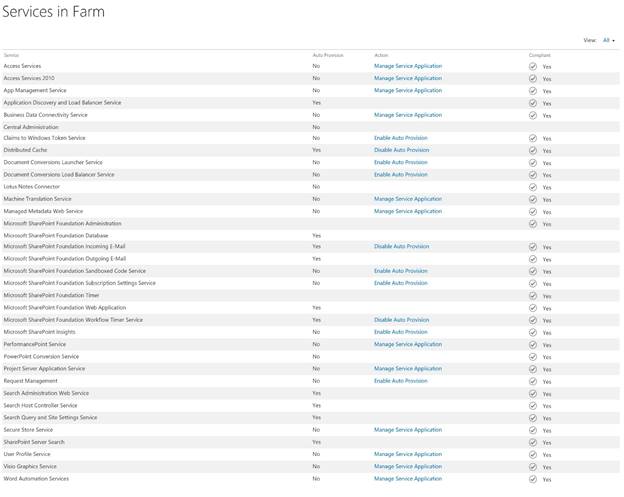Manage Service Application for Business Data Connectivity Service

click(407, 115)
